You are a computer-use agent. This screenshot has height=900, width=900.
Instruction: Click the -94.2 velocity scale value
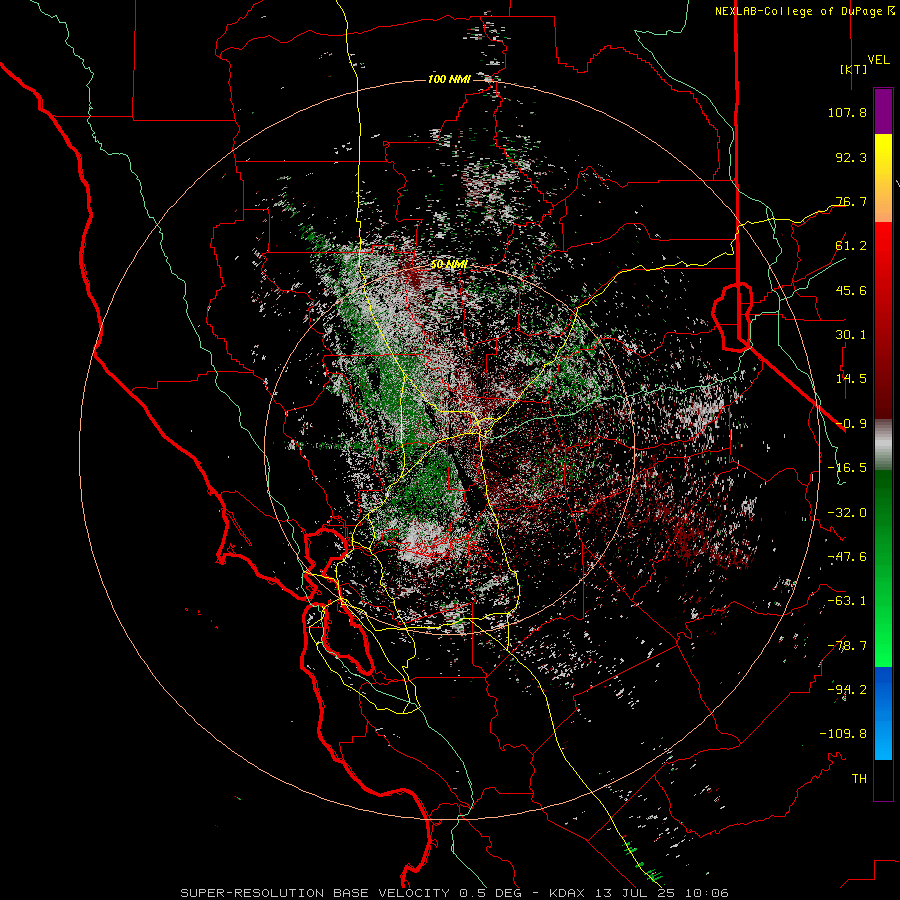[847, 690]
